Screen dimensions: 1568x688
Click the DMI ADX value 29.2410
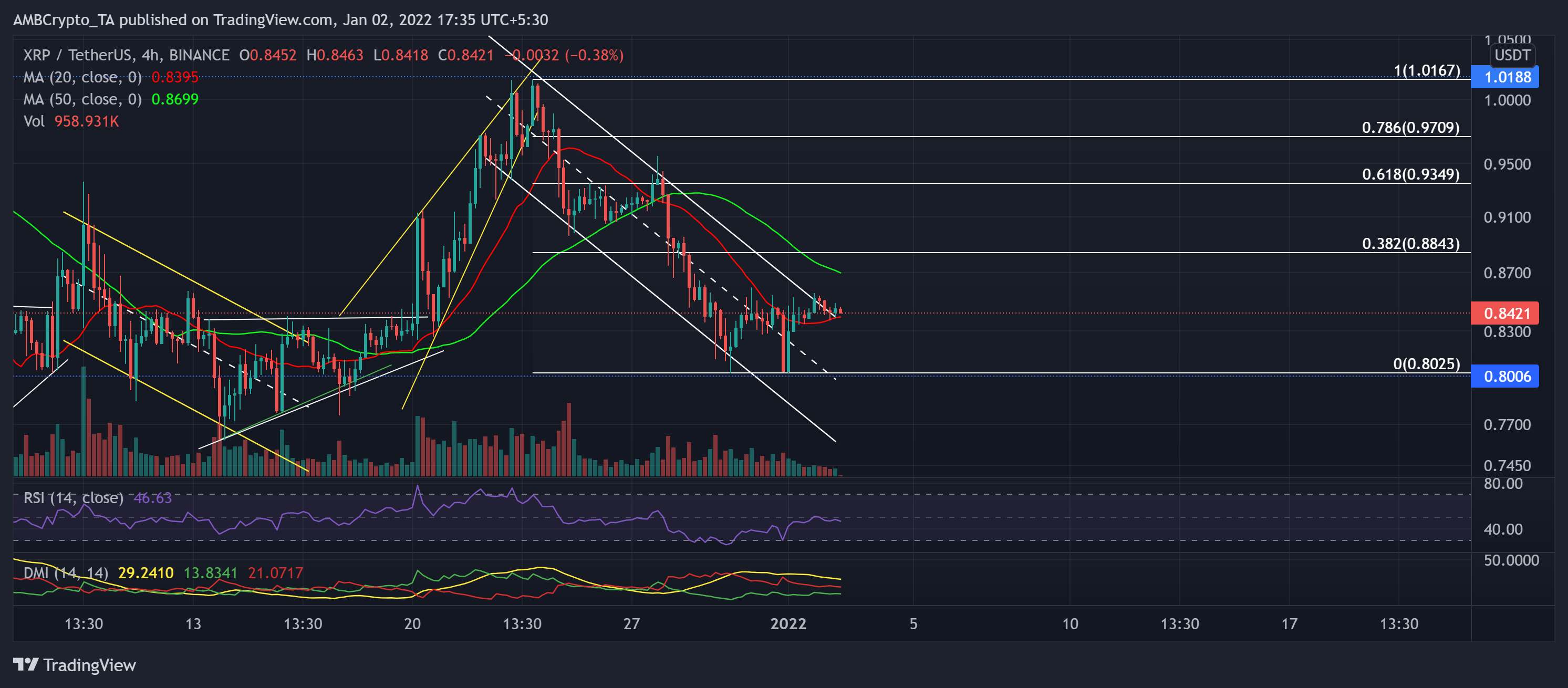pyautogui.click(x=146, y=572)
